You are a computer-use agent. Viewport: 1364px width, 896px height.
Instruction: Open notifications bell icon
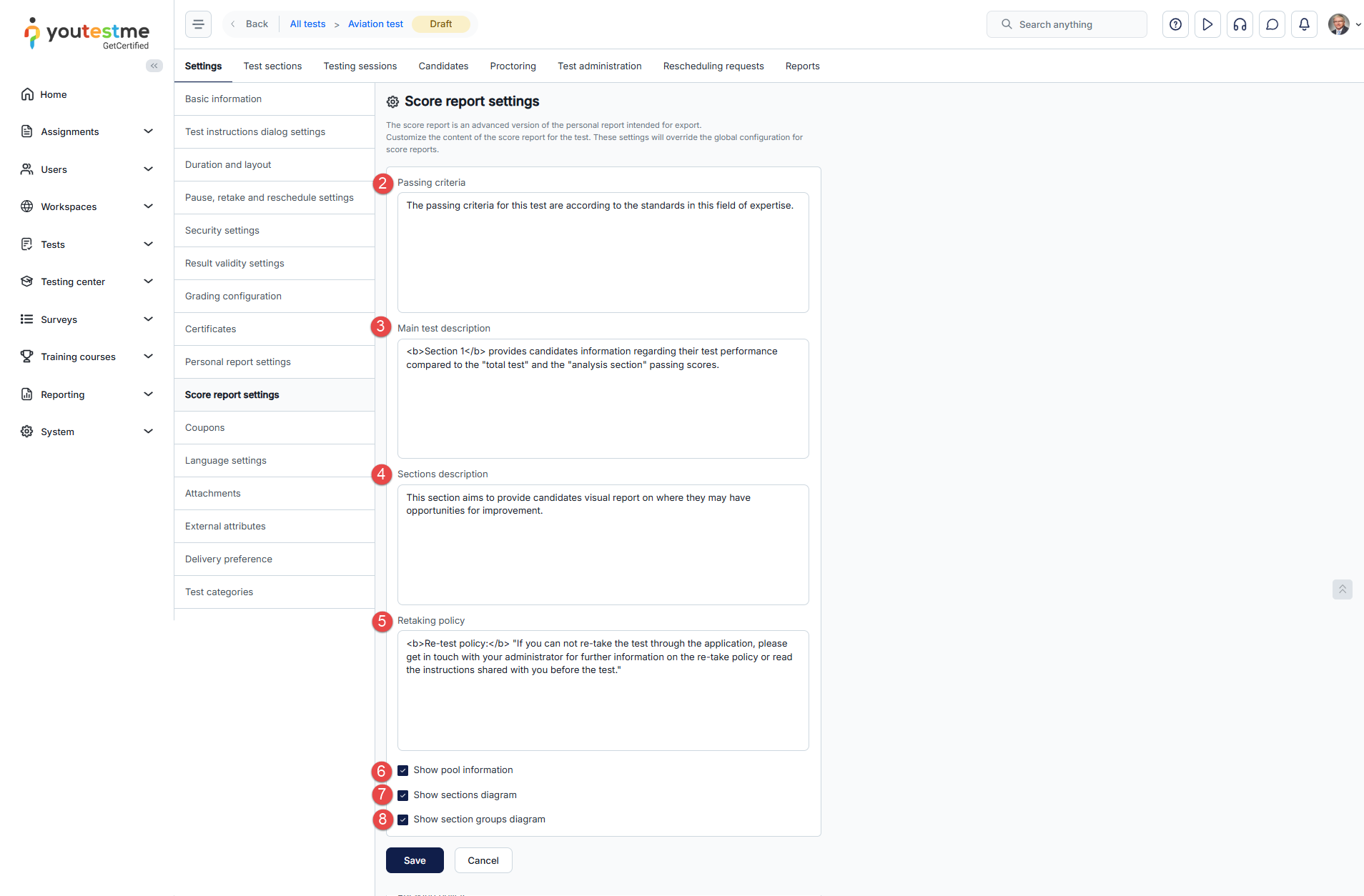[1304, 24]
